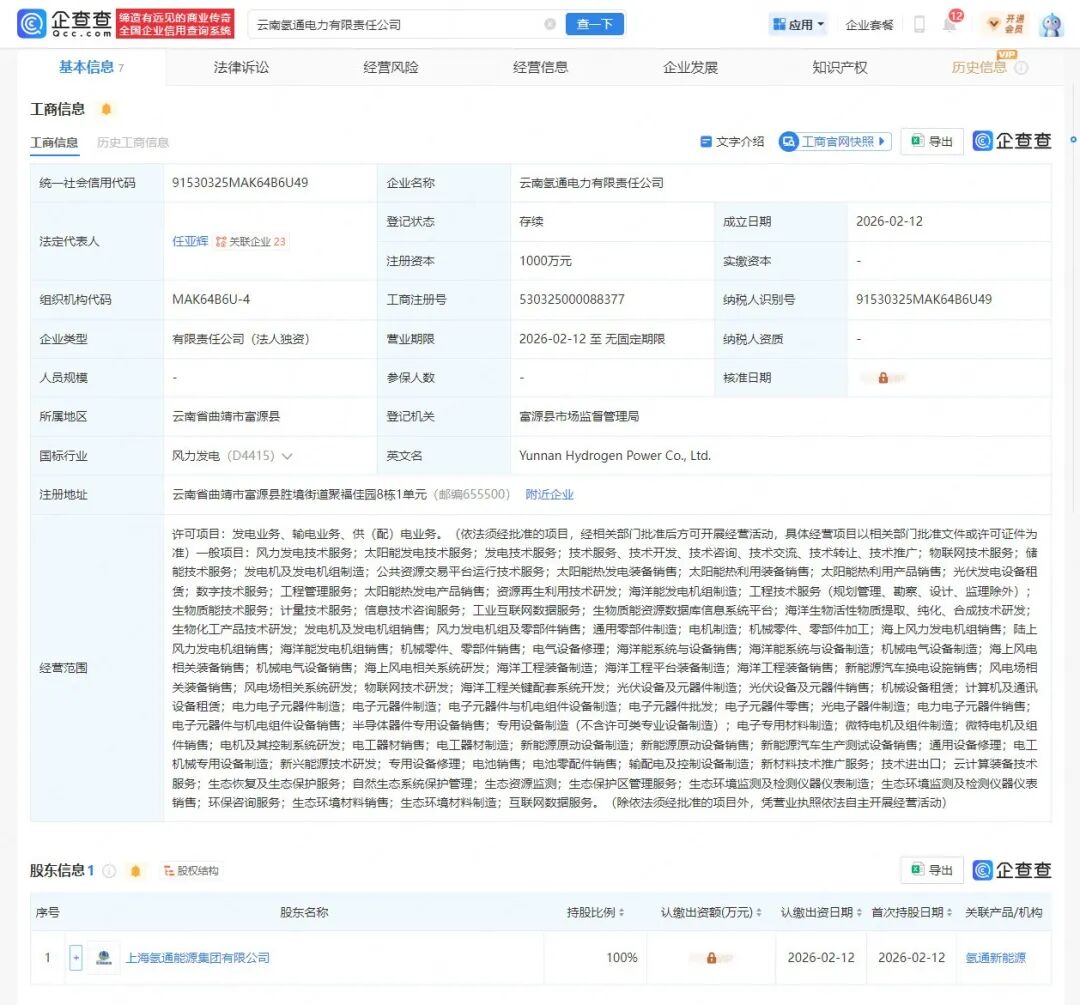1080x1005 pixels.
Task: Expand shareholder row with plus button
Action: pyautogui.click(x=75, y=958)
